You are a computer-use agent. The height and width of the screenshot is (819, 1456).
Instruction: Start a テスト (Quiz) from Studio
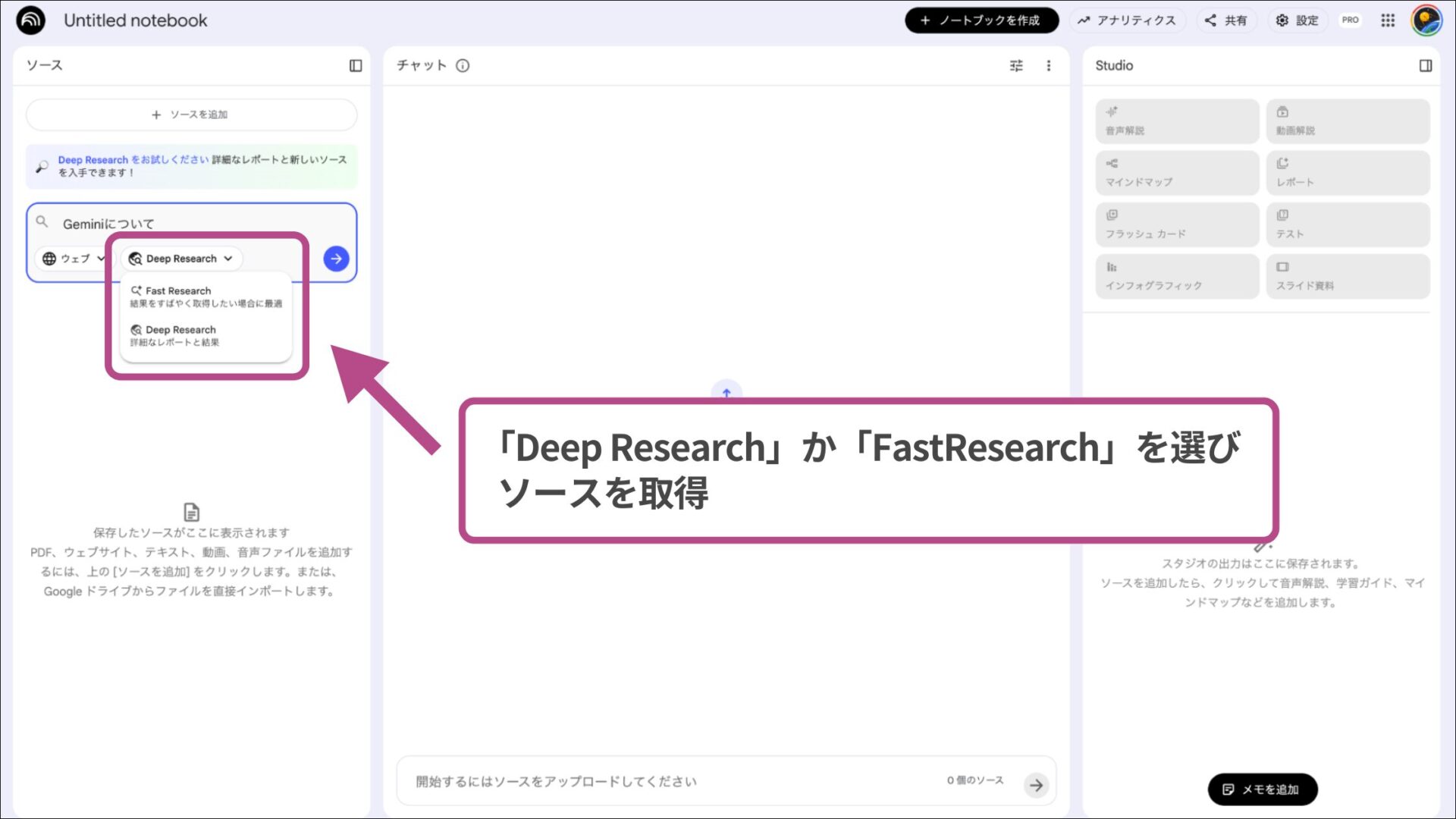(1348, 224)
